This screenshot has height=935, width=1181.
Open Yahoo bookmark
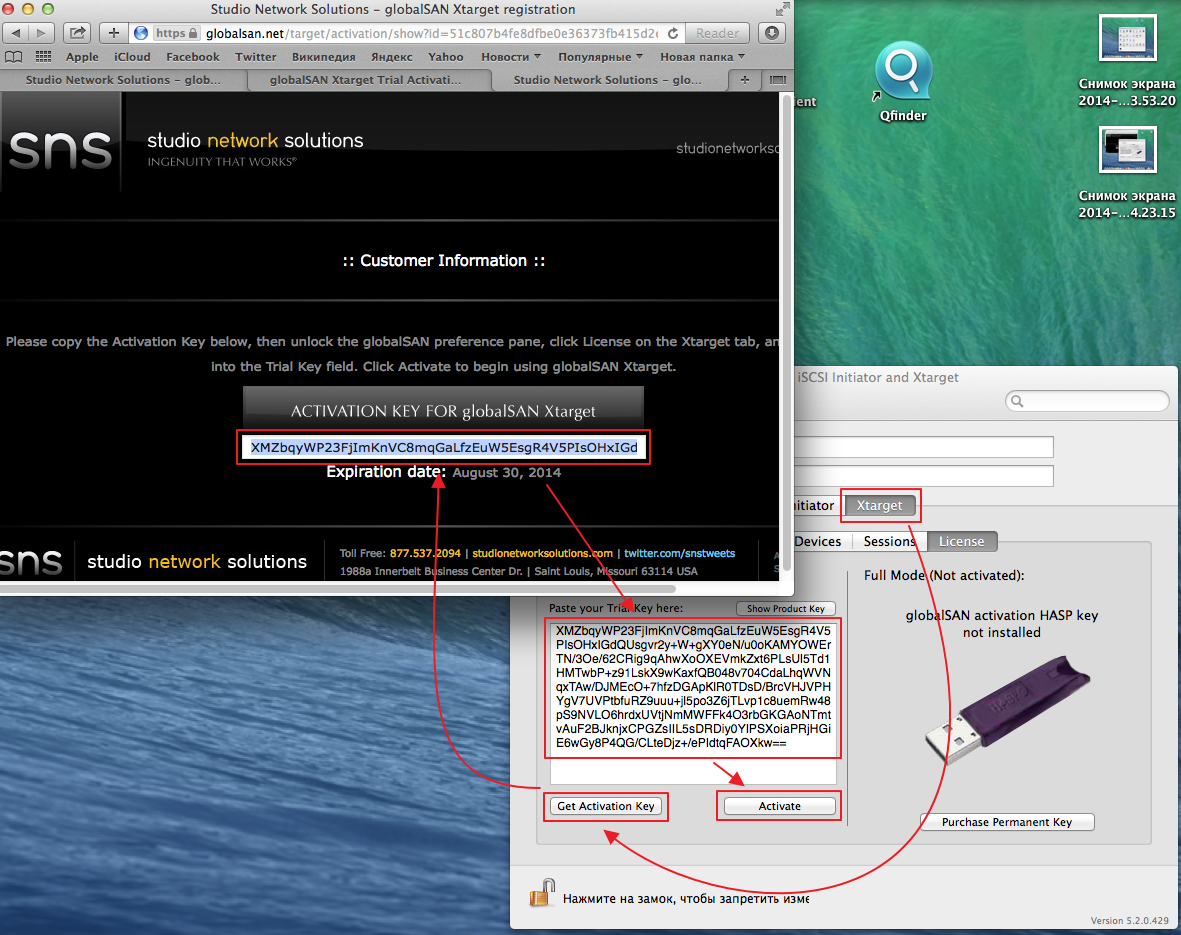point(445,57)
